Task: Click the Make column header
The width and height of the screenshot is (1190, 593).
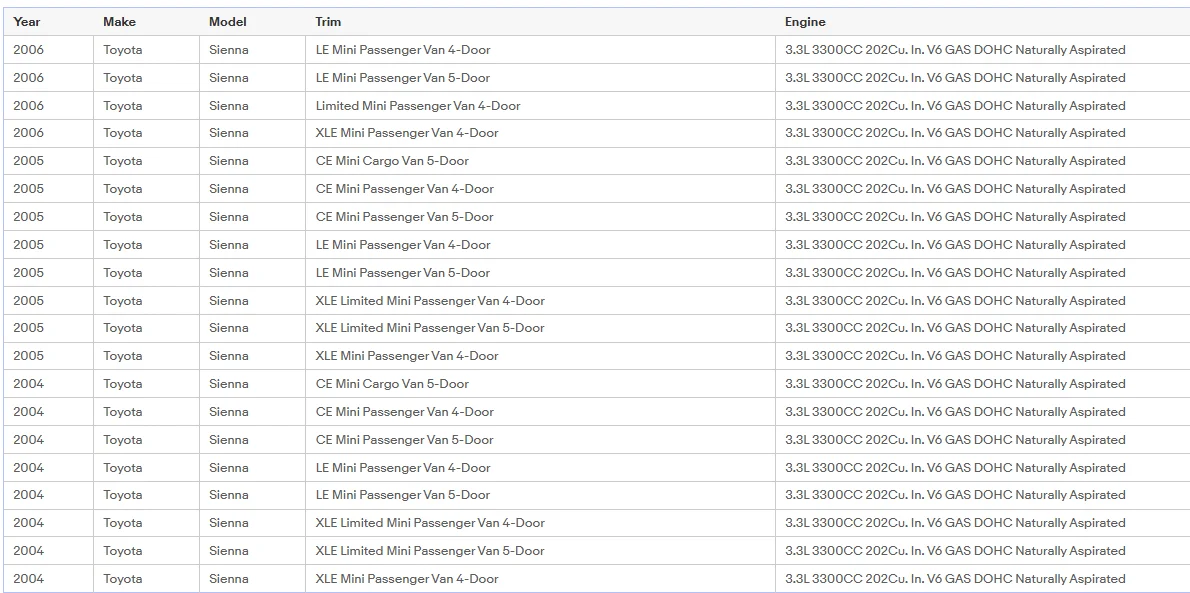Action: [x=119, y=22]
